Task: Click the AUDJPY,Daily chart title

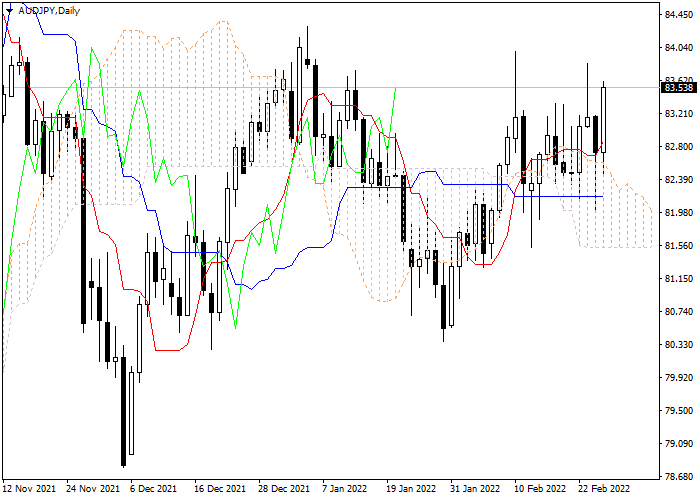Action: click(49, 11)
